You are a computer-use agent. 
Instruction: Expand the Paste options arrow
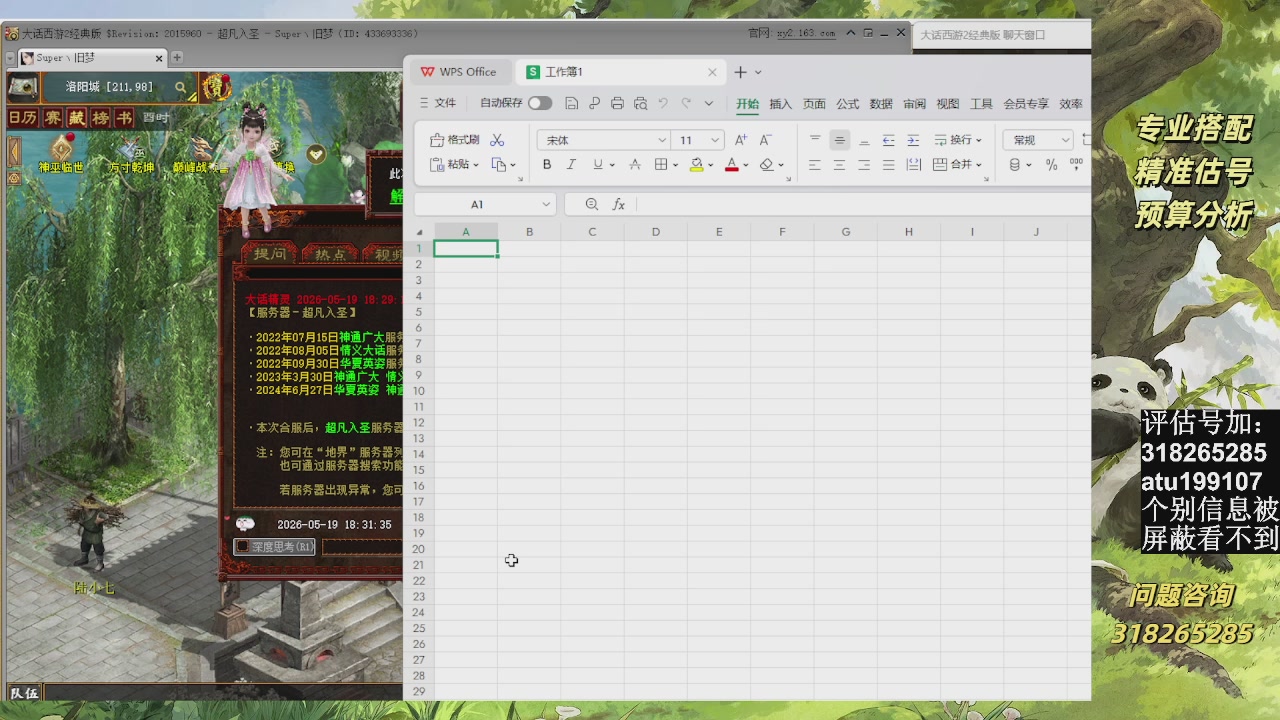click(476, 165)
